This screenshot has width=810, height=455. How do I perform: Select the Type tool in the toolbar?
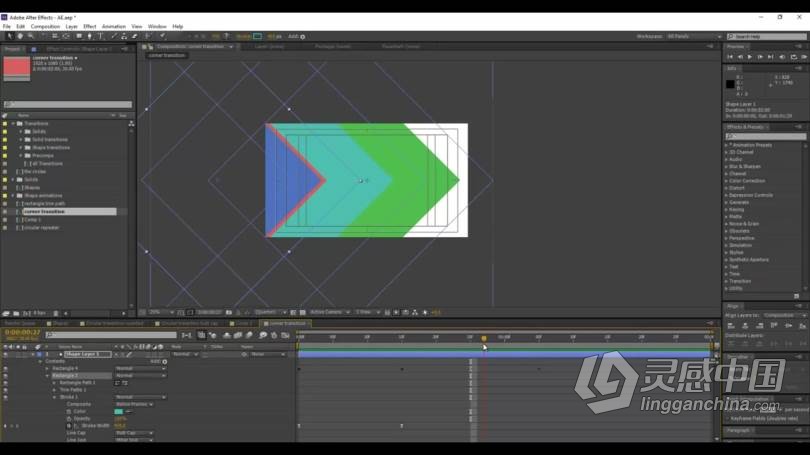(100, 36)
